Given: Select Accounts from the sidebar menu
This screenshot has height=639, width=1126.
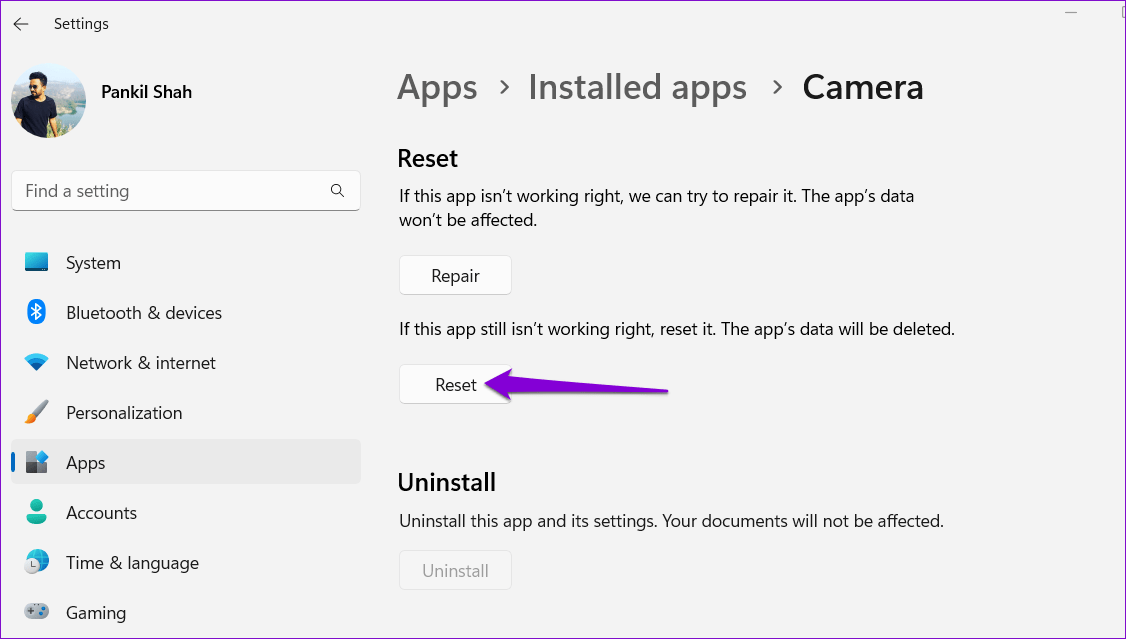Looking at the screenshot, I should 101,512.
